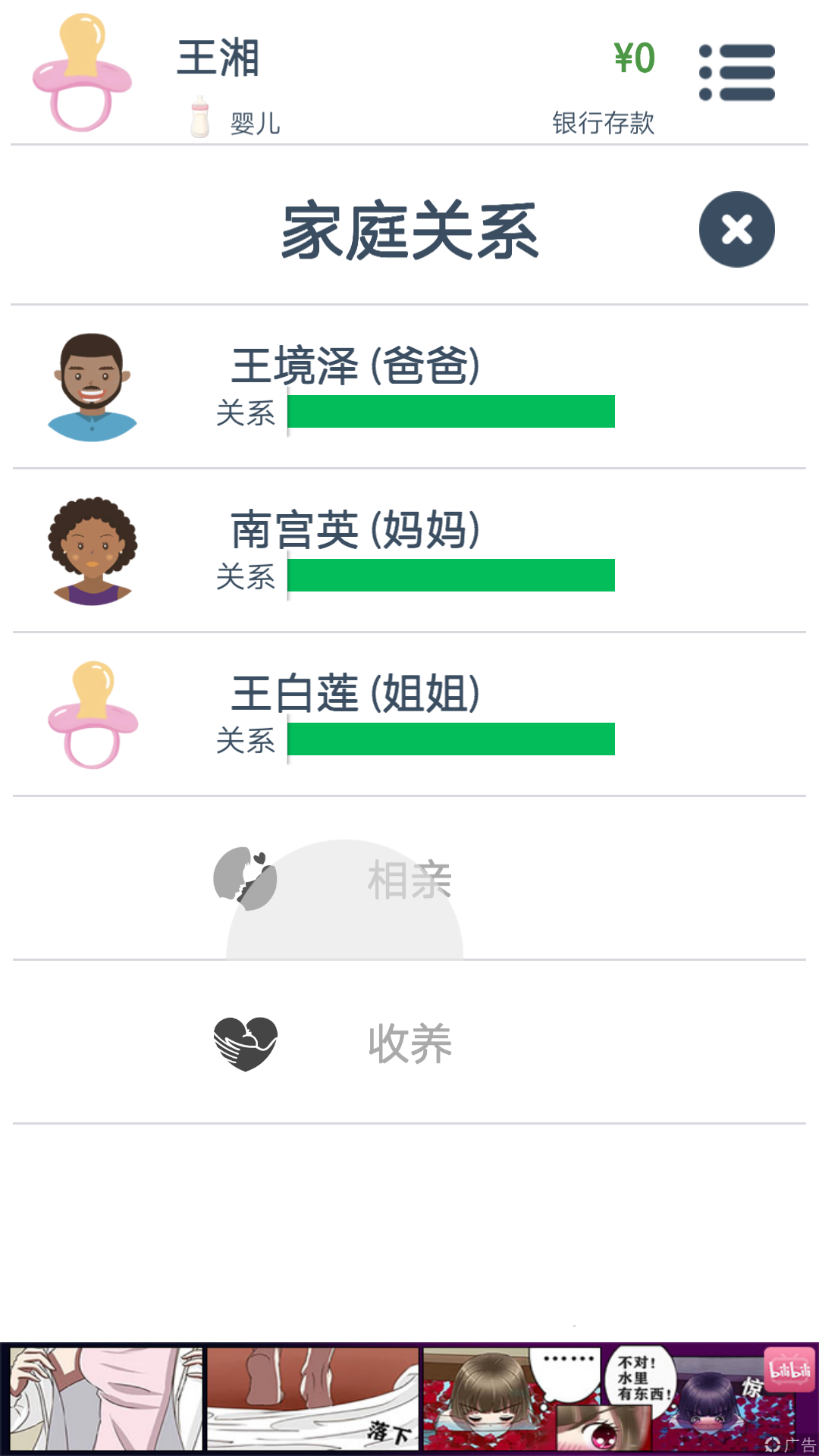Close the 家庭关系 panel
The width and height of the screenshot is (819, 1456).
coord(736,229)
